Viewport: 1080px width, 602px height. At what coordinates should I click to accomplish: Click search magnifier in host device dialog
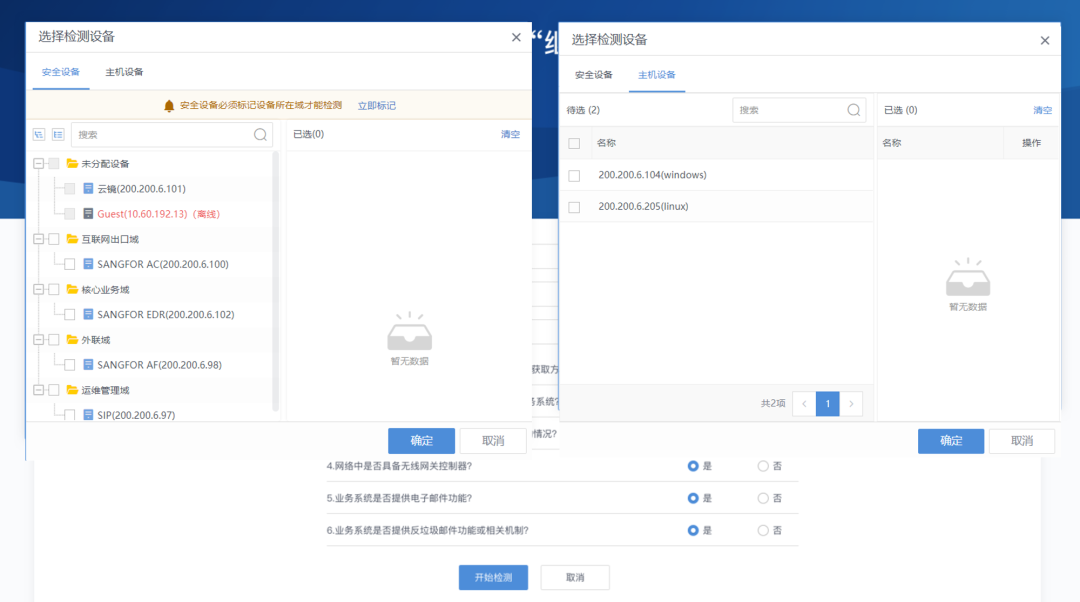(x=853, y=110)
